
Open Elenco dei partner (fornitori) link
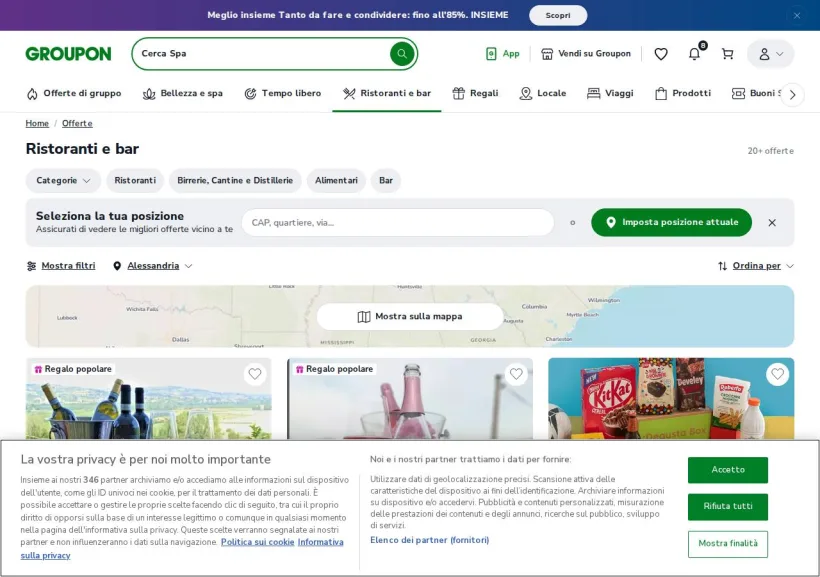tap(429, 540)
